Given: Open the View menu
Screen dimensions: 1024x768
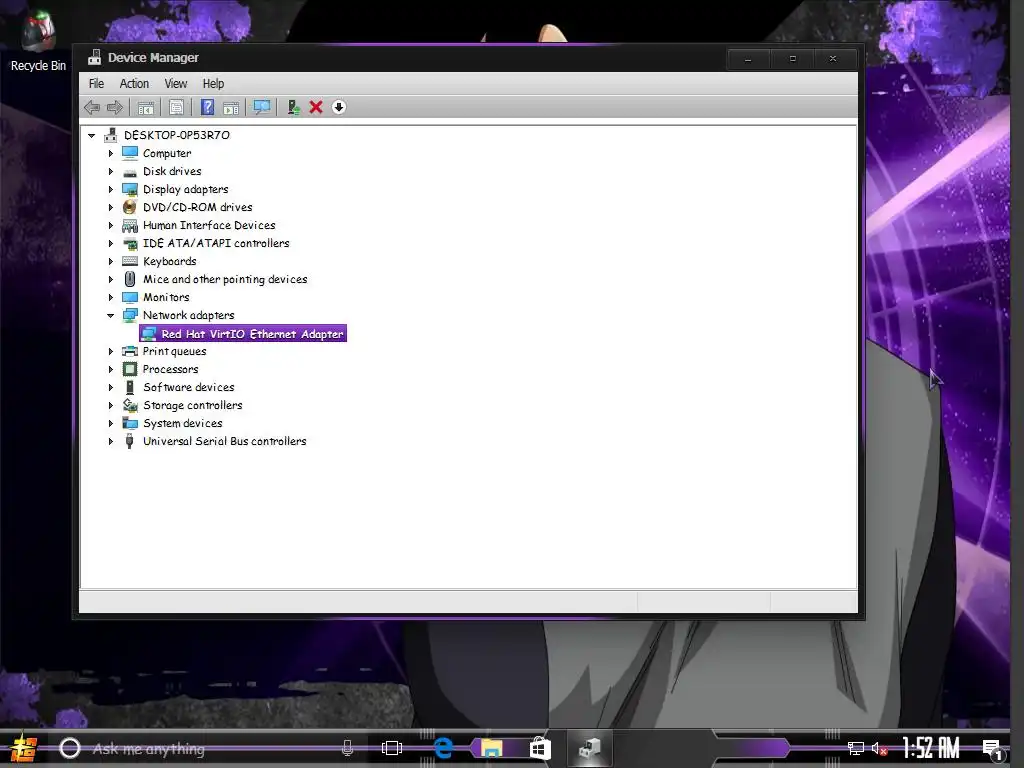Looking at the screenshot, I should click(176, 84).
